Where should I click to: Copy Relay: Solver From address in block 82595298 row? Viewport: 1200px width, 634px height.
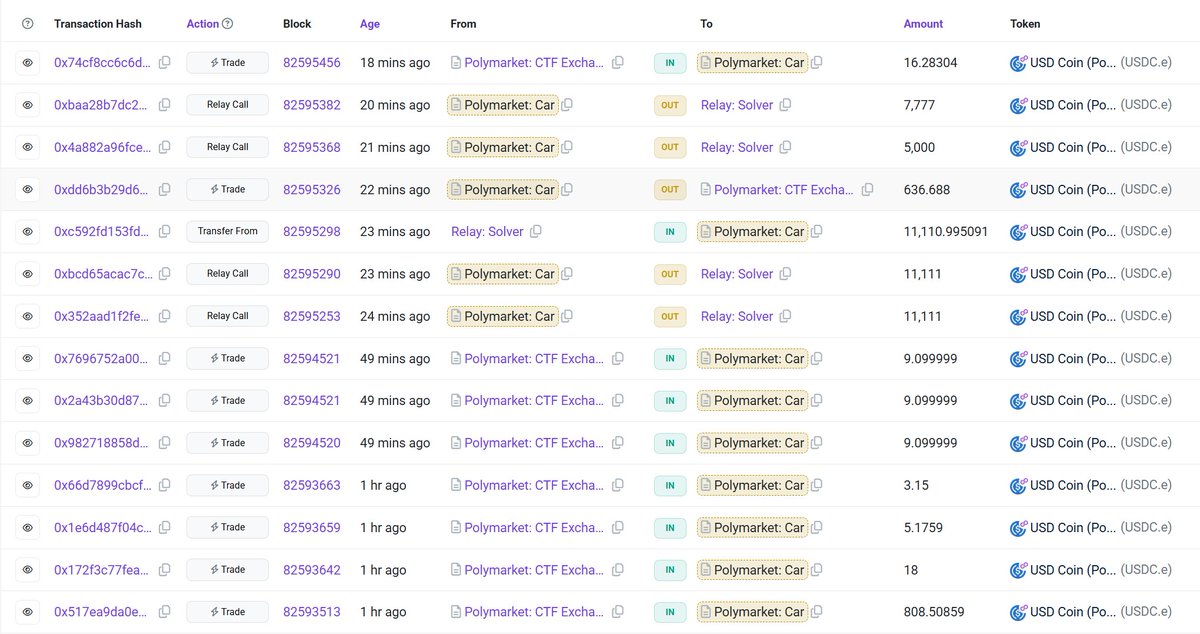pyautogui.click(x=536, y=231)
